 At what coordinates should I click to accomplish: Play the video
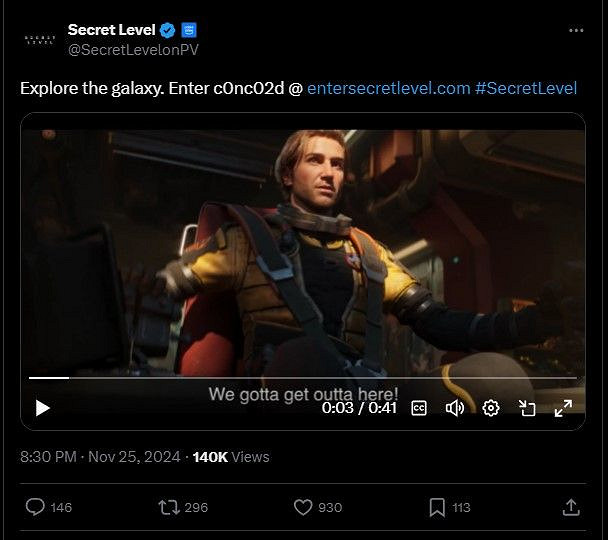click(x=42, y=408)
